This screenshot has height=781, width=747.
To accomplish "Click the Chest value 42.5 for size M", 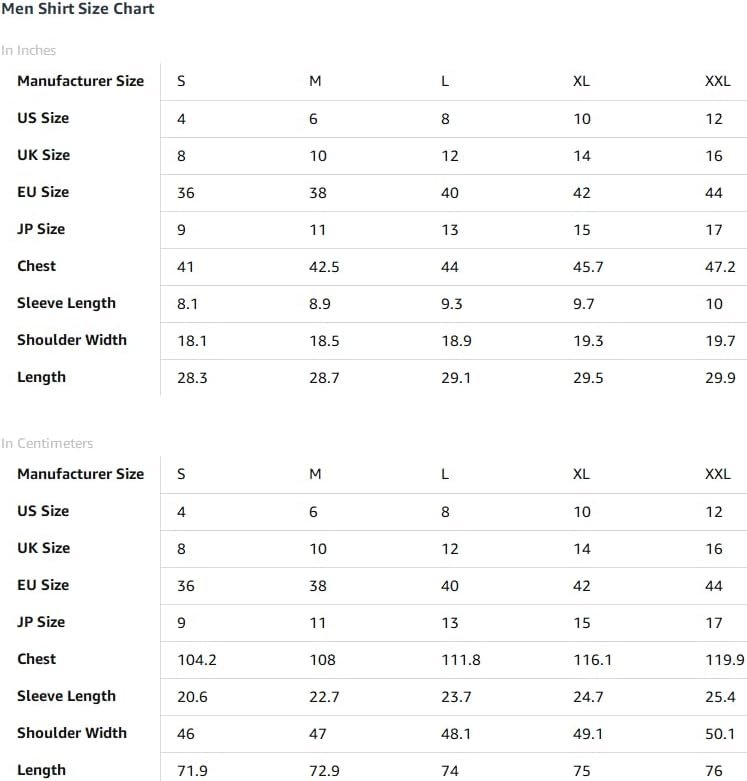I will coord(324,267).
